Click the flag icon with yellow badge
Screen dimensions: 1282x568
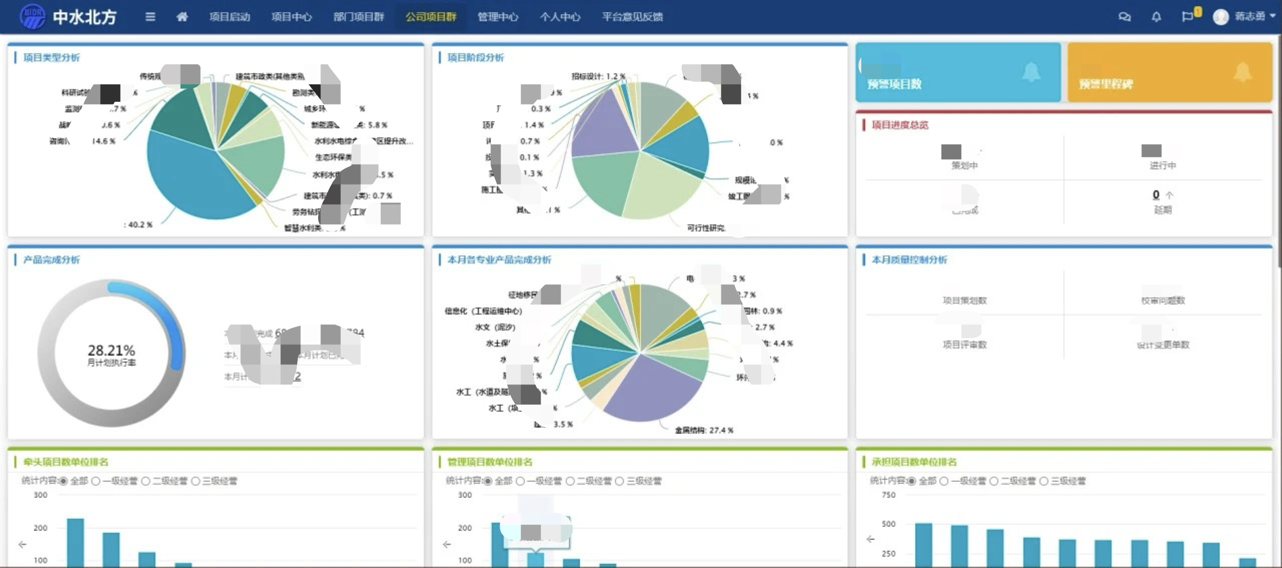pos(1188,17)
